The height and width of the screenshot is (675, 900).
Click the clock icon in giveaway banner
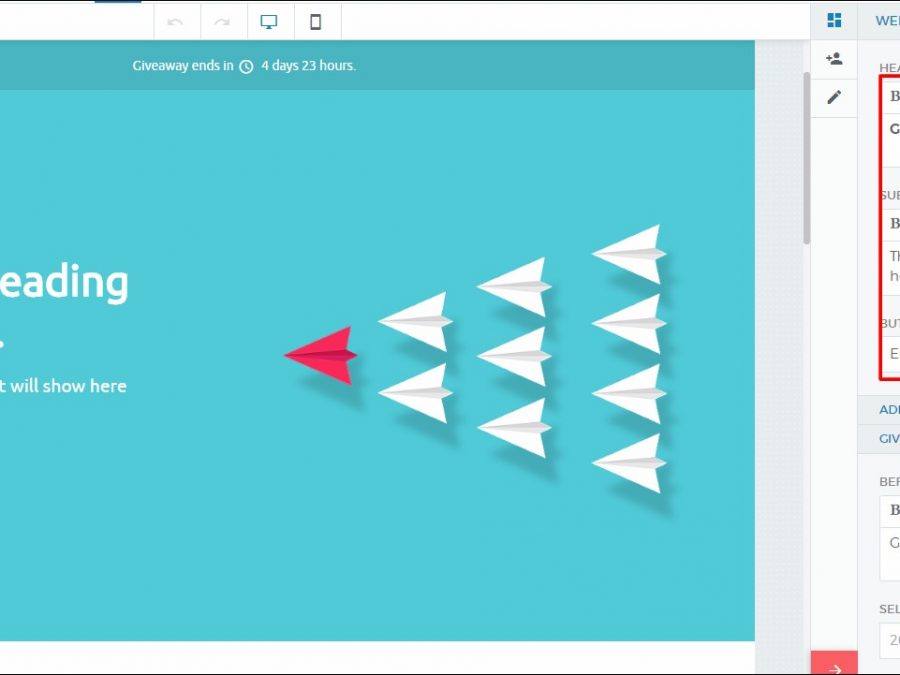(x=246, y=67)
